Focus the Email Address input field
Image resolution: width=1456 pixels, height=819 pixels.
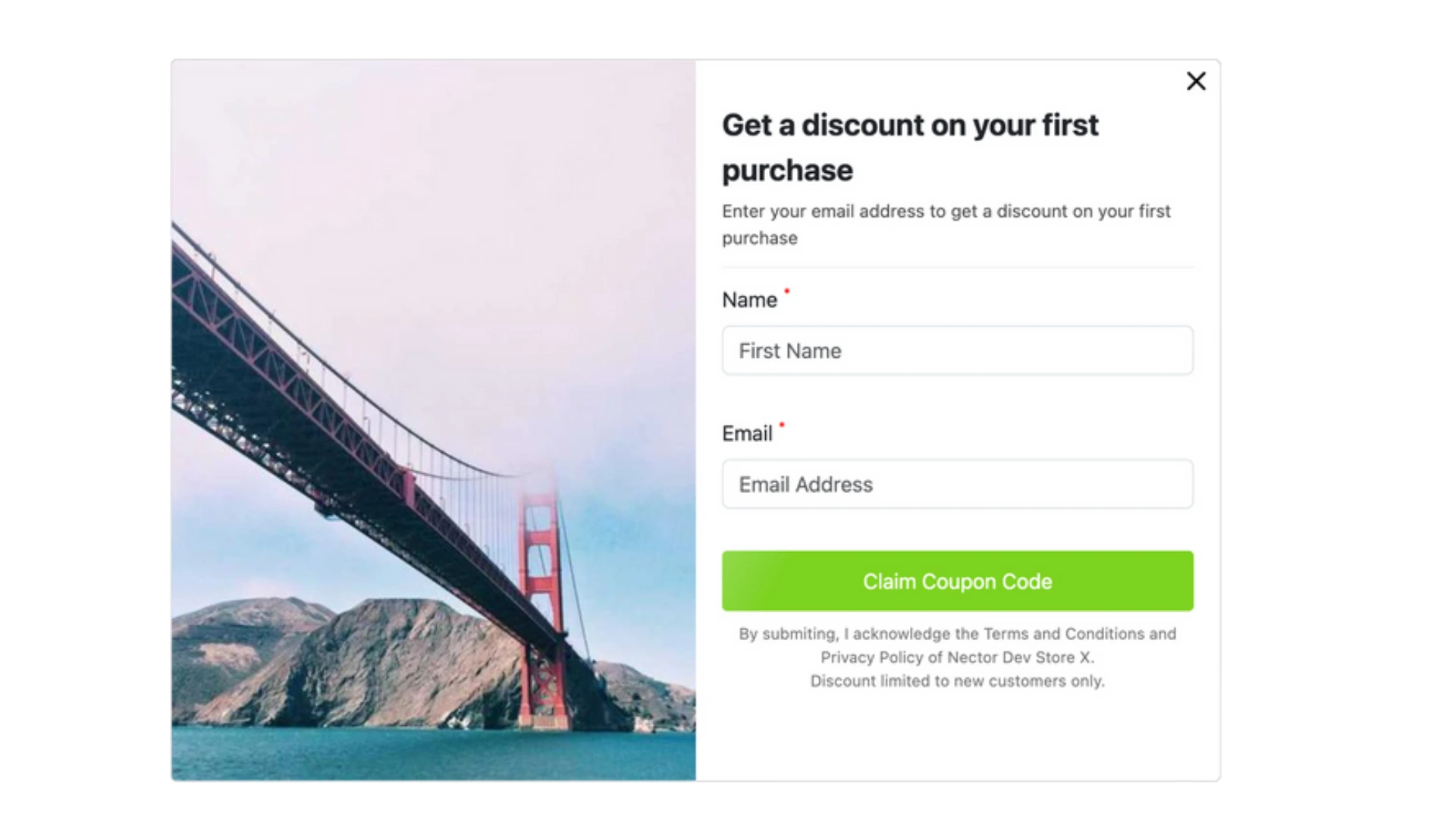point(957,484)
